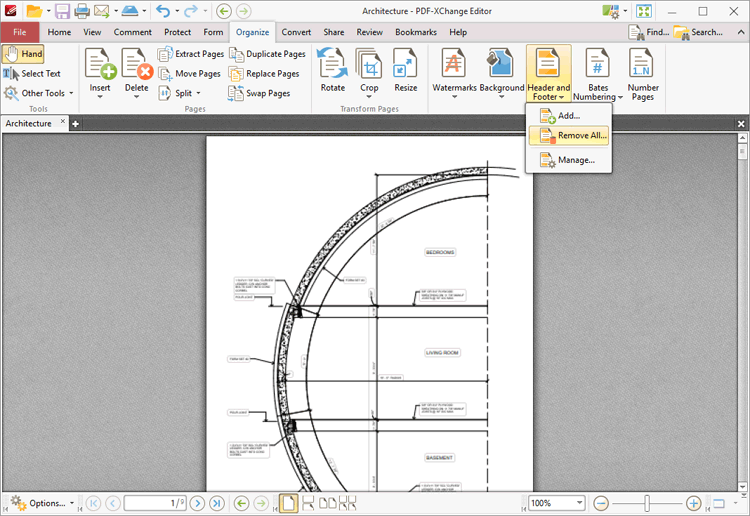Activate the Hand tool

pos(23,54)
